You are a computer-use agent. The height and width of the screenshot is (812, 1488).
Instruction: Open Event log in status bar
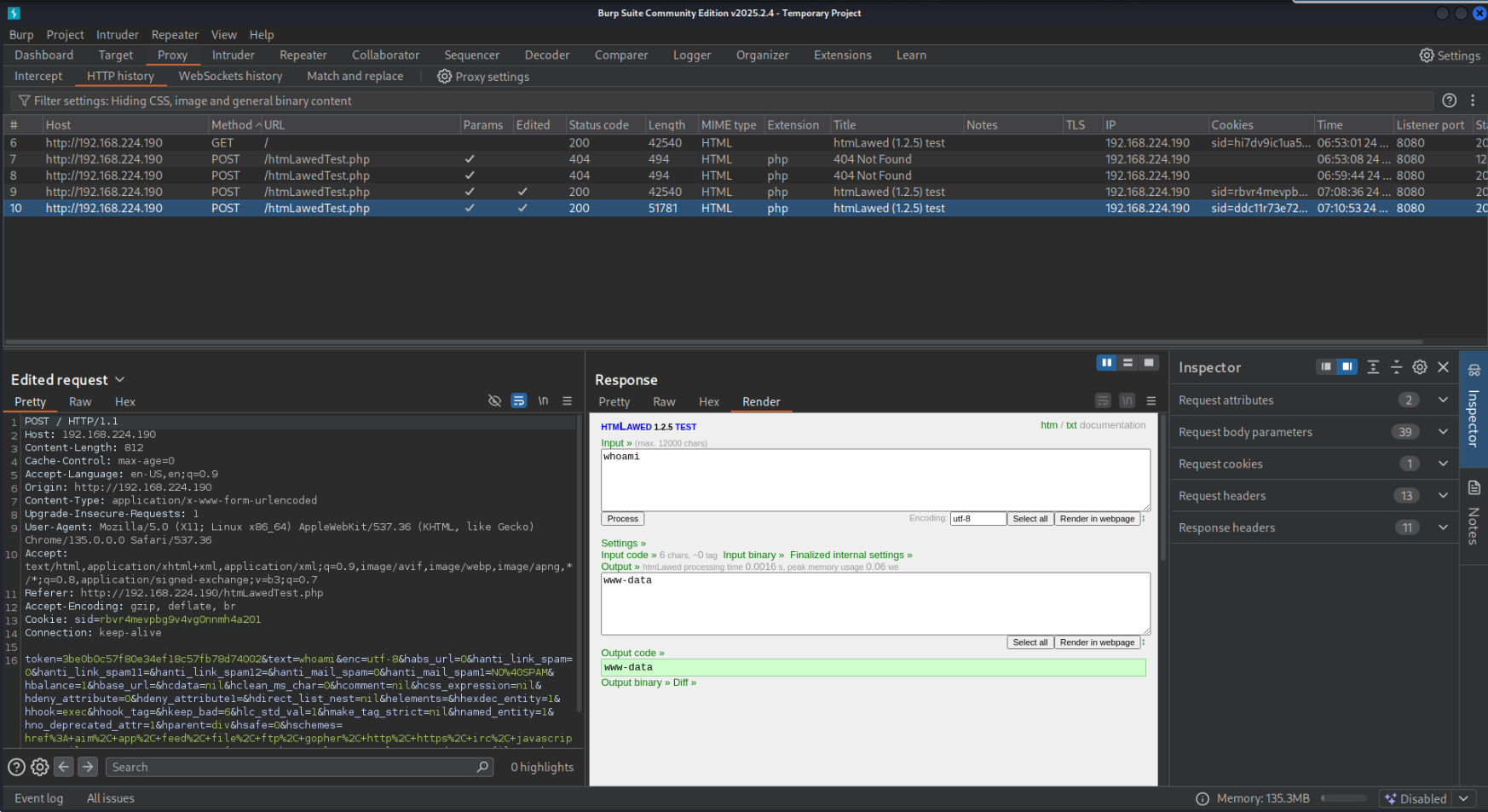click(x=38, y=798)
